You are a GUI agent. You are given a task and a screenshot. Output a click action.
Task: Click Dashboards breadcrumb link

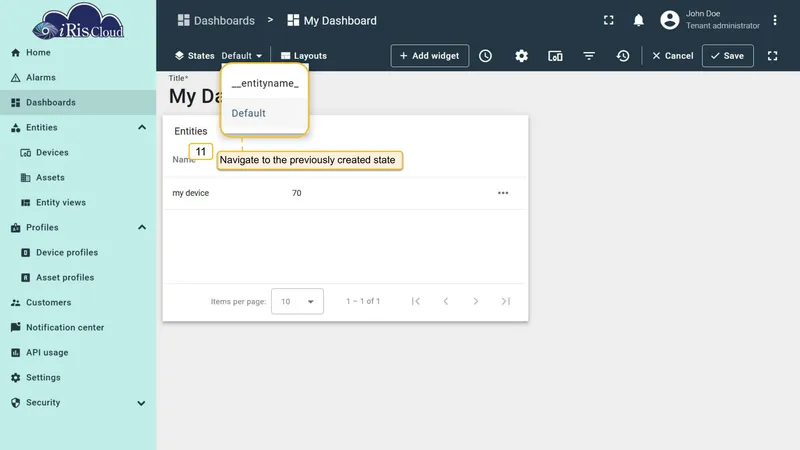pyautogui.click(x=216, y=20)
